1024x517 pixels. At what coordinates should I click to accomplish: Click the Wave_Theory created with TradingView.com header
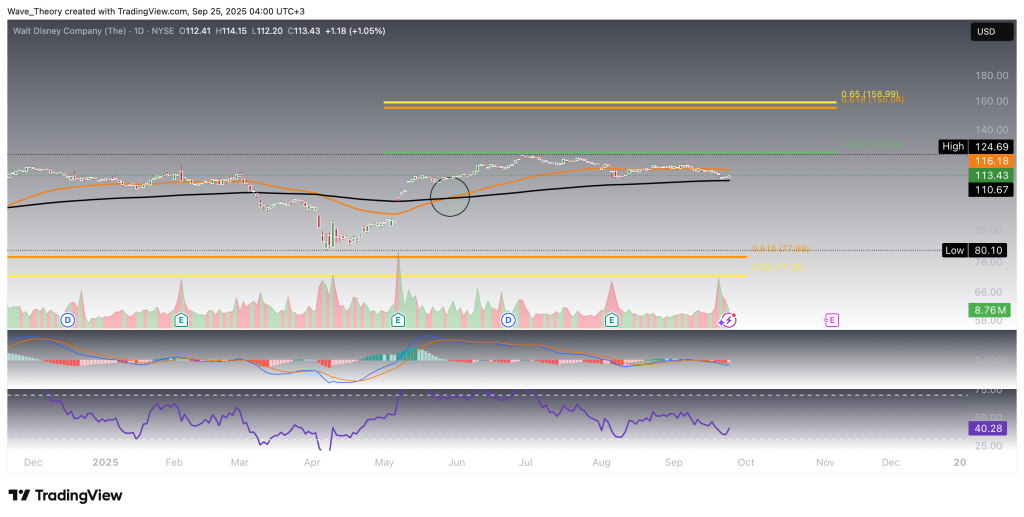pos(155,11)
